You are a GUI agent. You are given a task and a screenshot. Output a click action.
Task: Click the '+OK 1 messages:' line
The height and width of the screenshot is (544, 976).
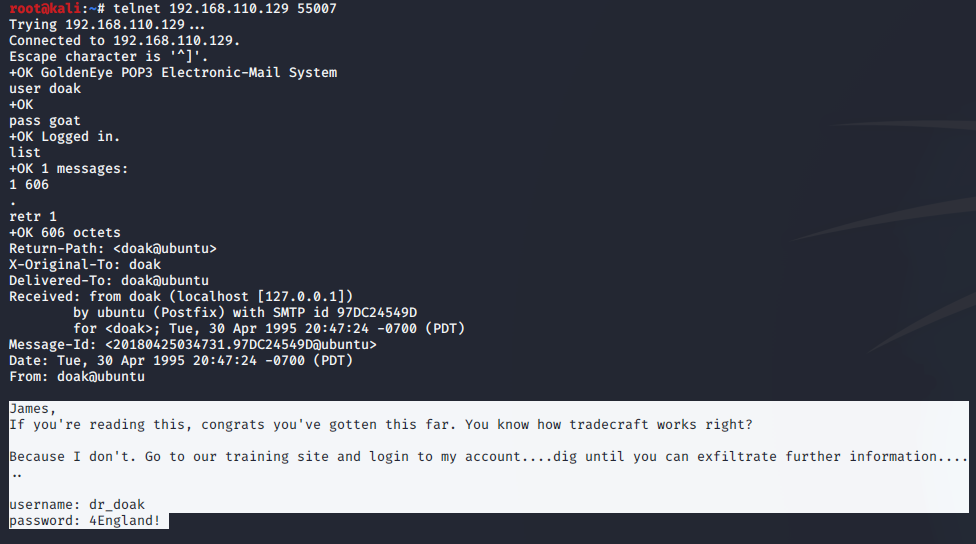click(x=68, y=169)
